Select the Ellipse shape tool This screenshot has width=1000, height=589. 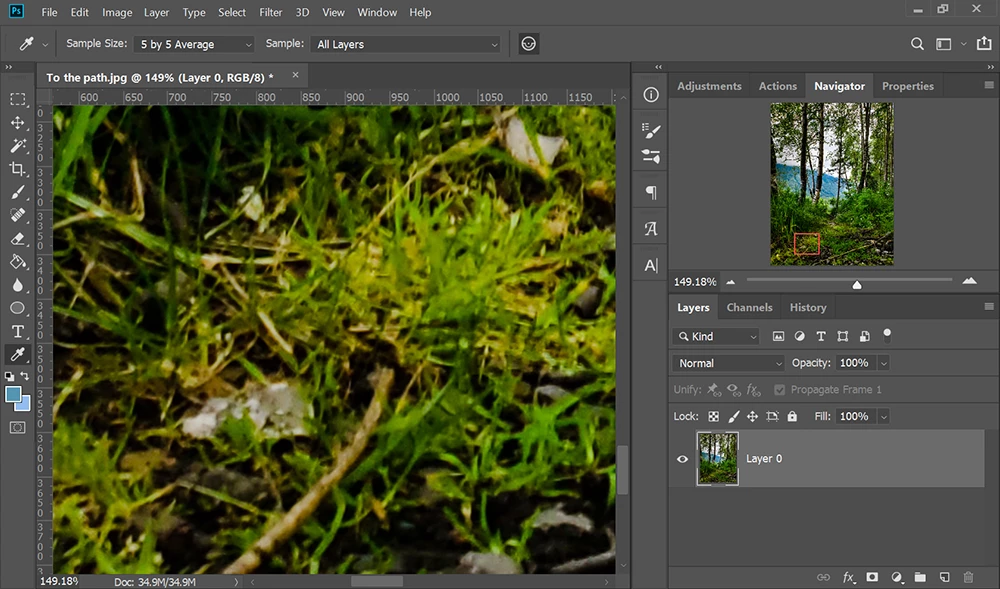tap(18, 308)
